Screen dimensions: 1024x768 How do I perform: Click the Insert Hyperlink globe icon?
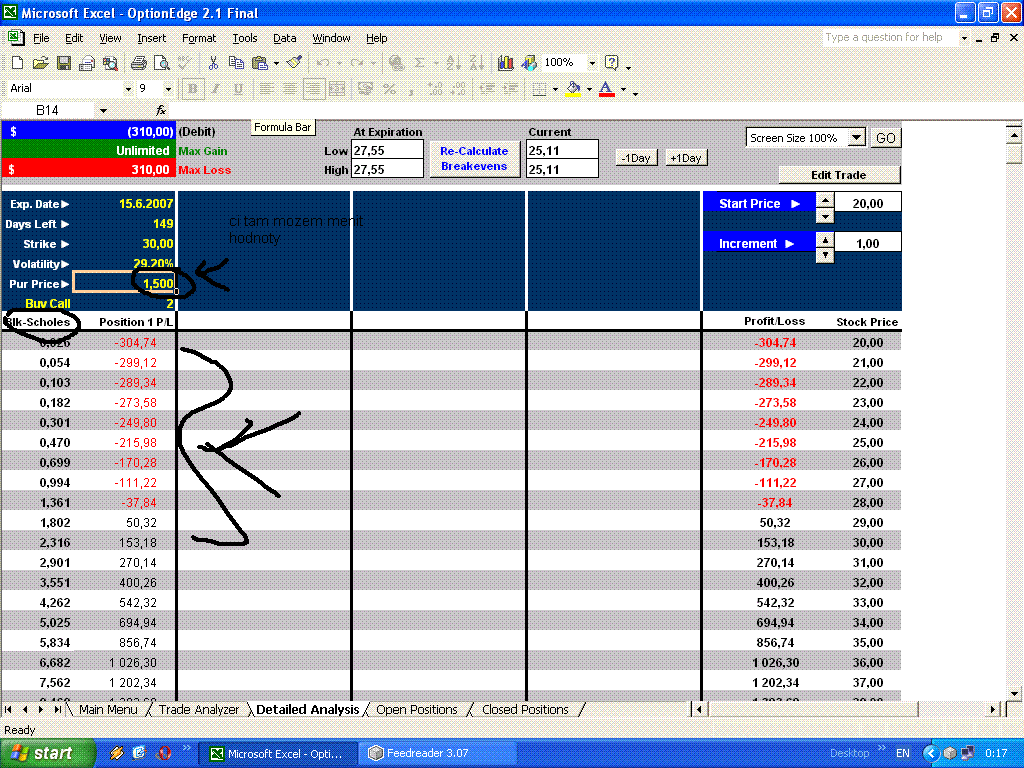[396, 63]
